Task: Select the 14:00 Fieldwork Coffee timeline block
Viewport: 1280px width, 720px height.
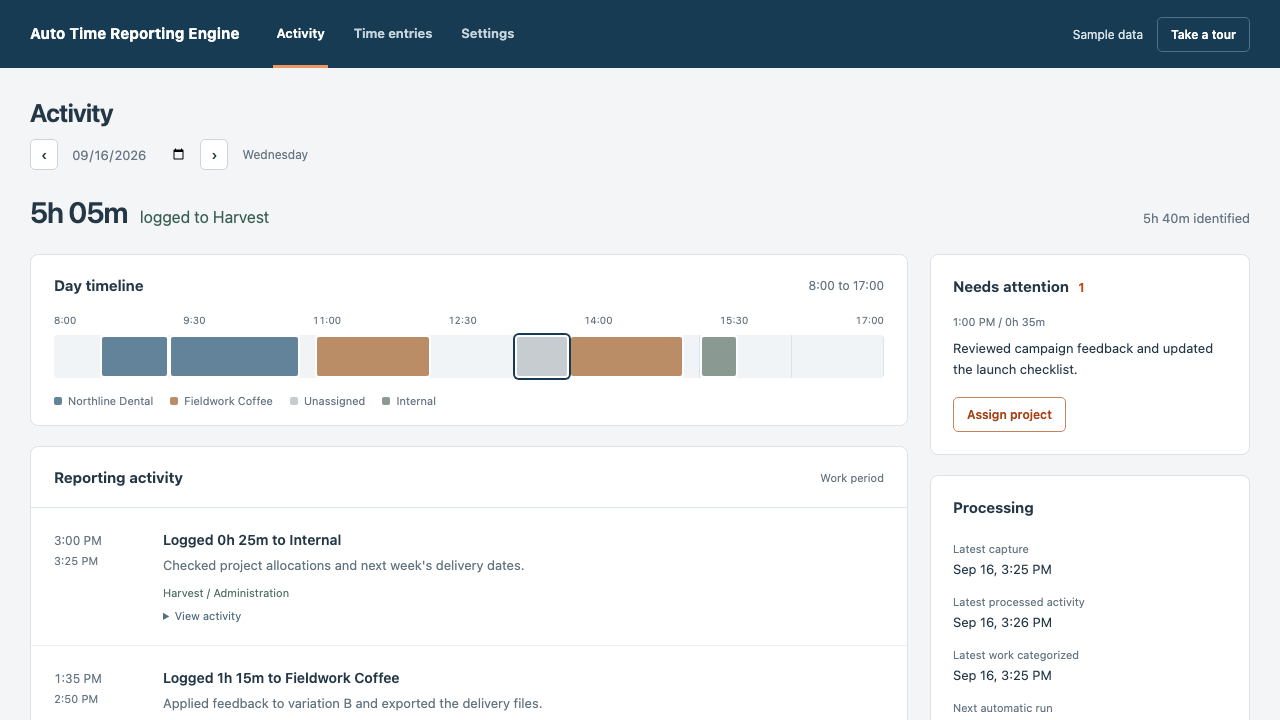Action: 626,357
